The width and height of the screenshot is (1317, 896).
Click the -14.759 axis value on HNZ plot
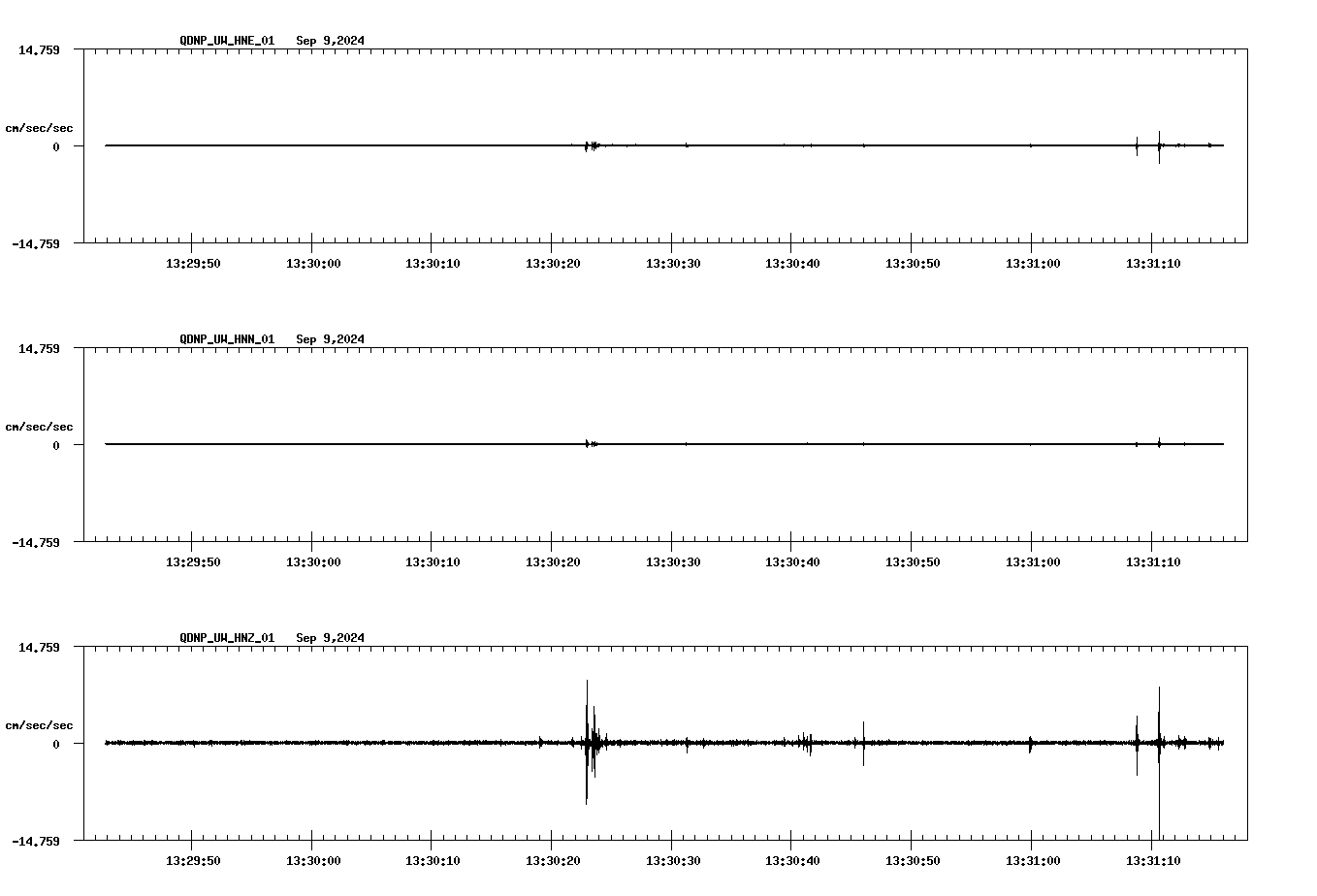(x=36, y=842)
